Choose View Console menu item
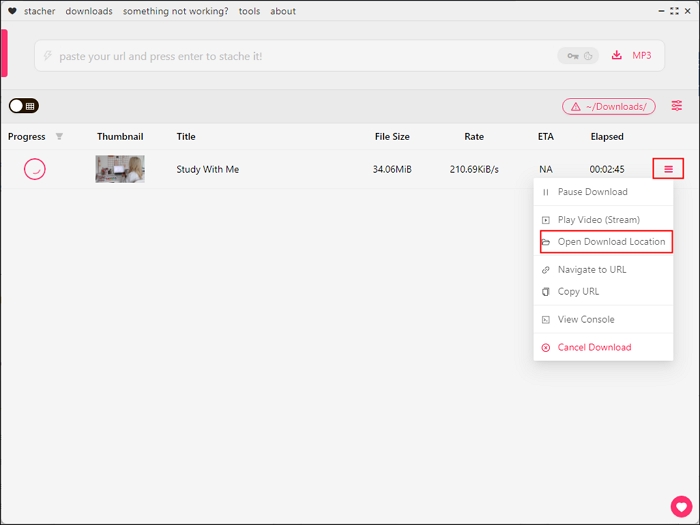 603,320
